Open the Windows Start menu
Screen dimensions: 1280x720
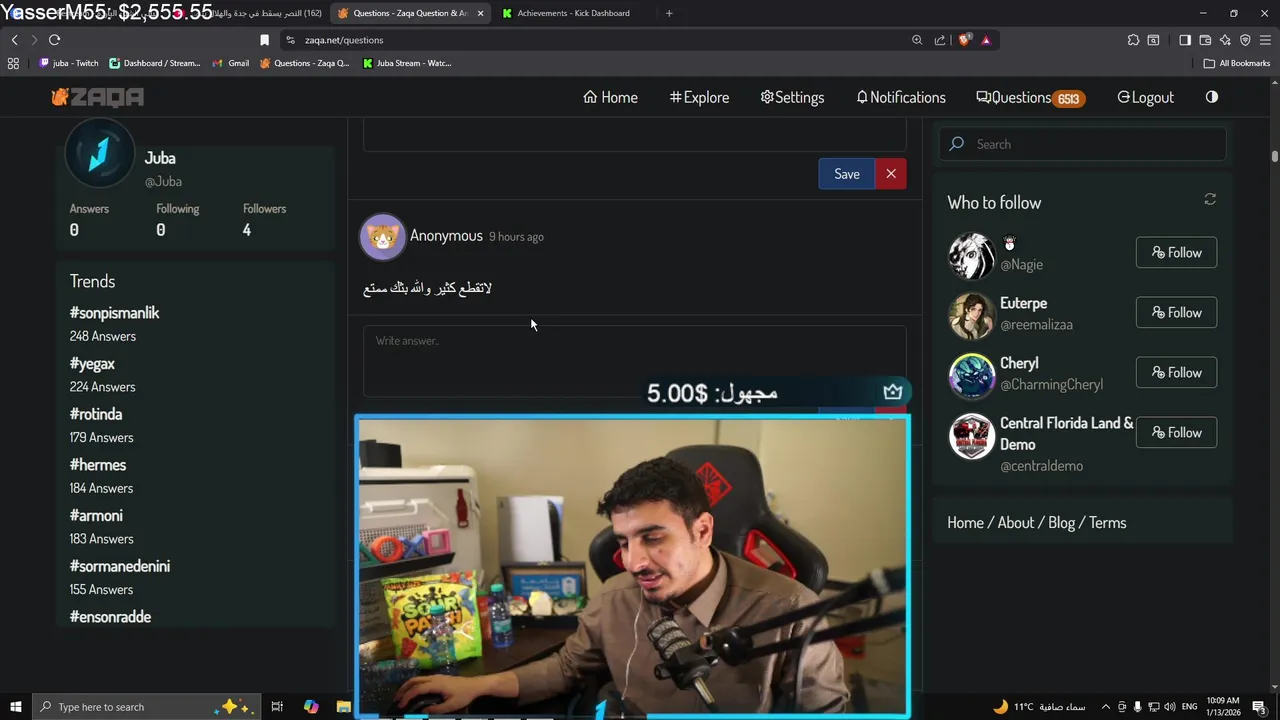[15, 707]
